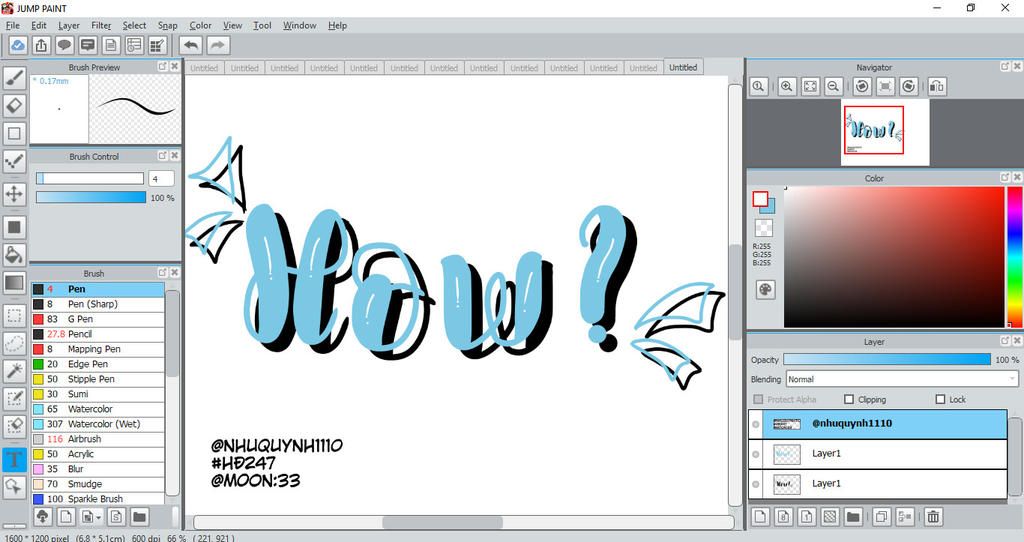This screenshot has width=1024, height=542.
Task: Select the Text tool
Action: [14, 459]
